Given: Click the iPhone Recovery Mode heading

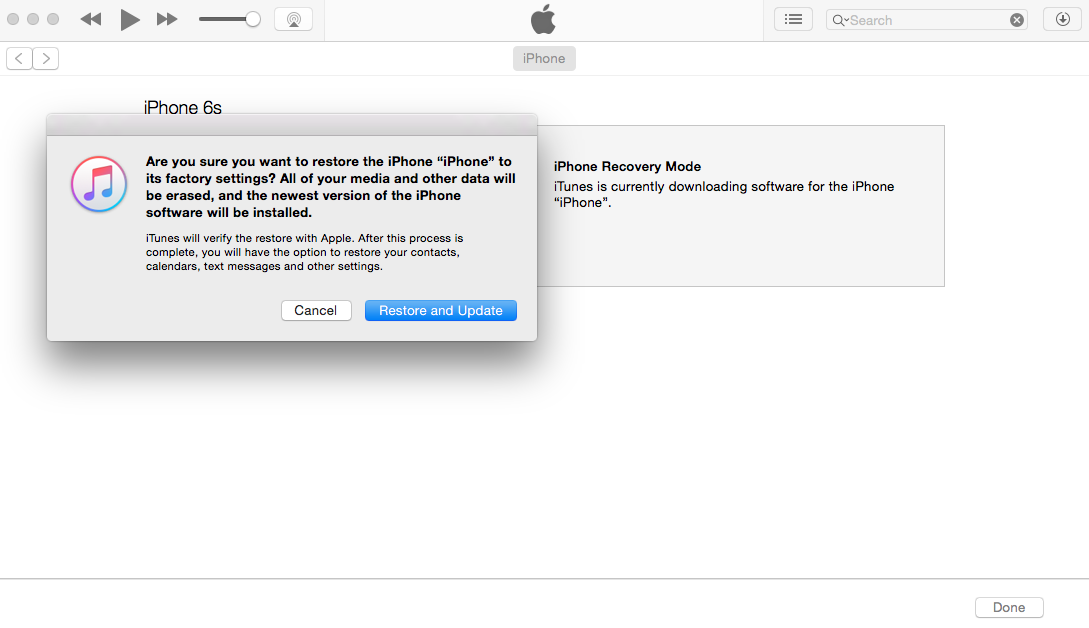Looking at the screenshot, I should tap(627, 167).
